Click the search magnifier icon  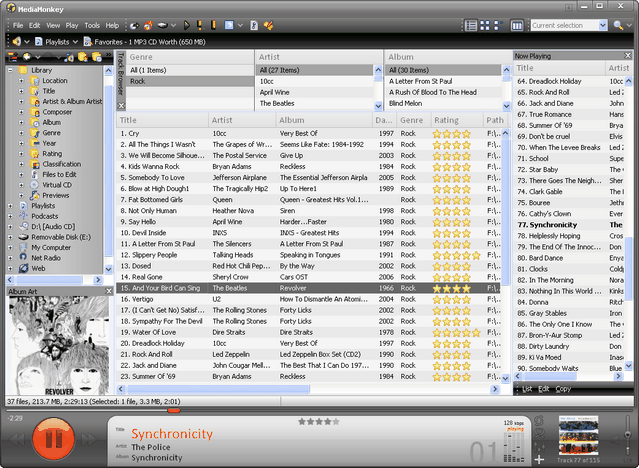618,25
